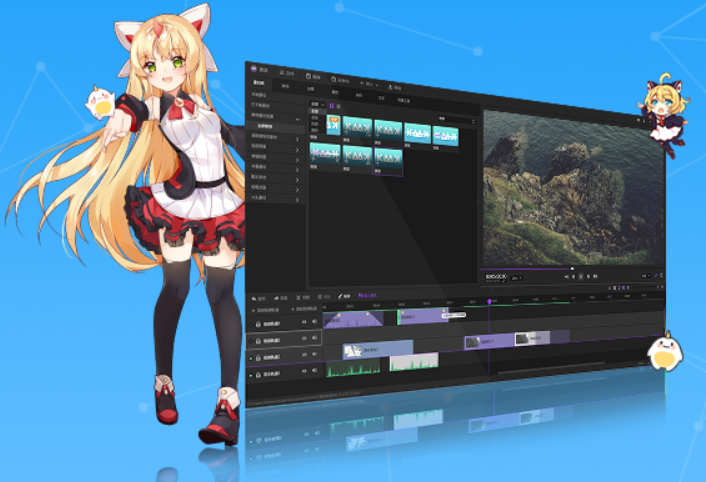Click the save icon (floppy disk) in the top toolbar
This screenshot has height=482, width=706.
308,76
